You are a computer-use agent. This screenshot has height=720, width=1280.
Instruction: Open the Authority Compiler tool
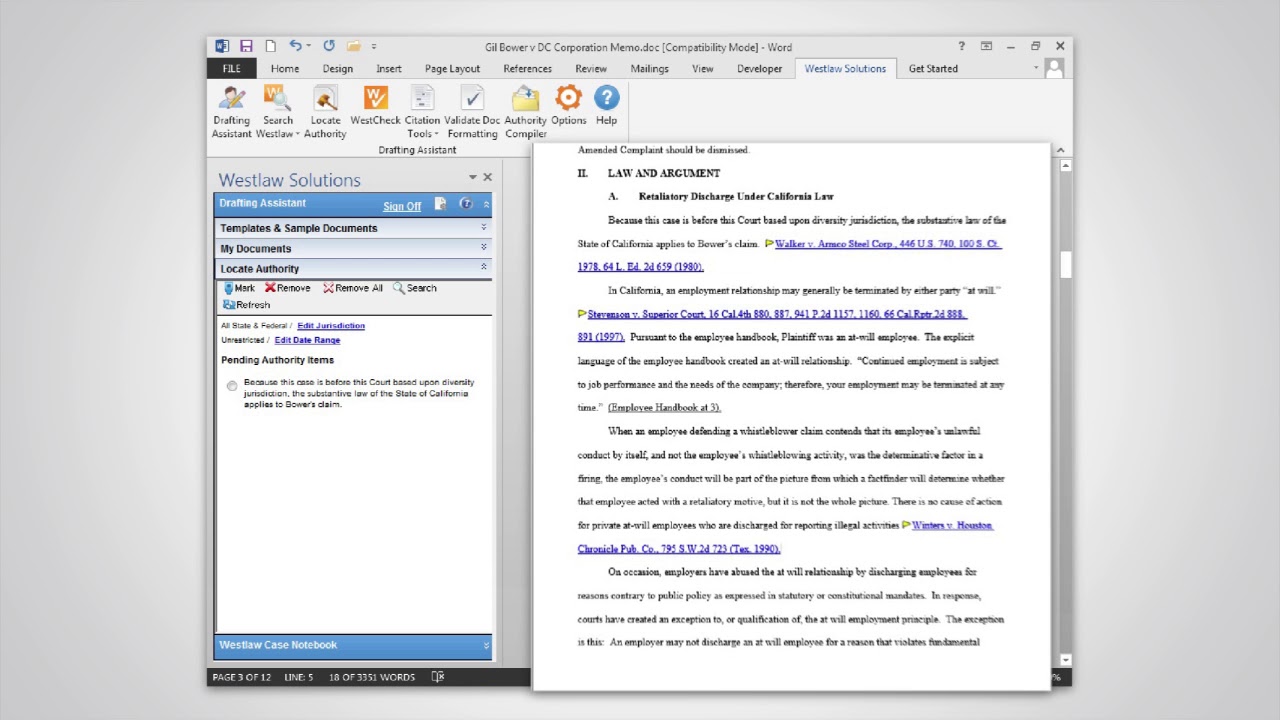pyautogui.click(x=525, y=112)
